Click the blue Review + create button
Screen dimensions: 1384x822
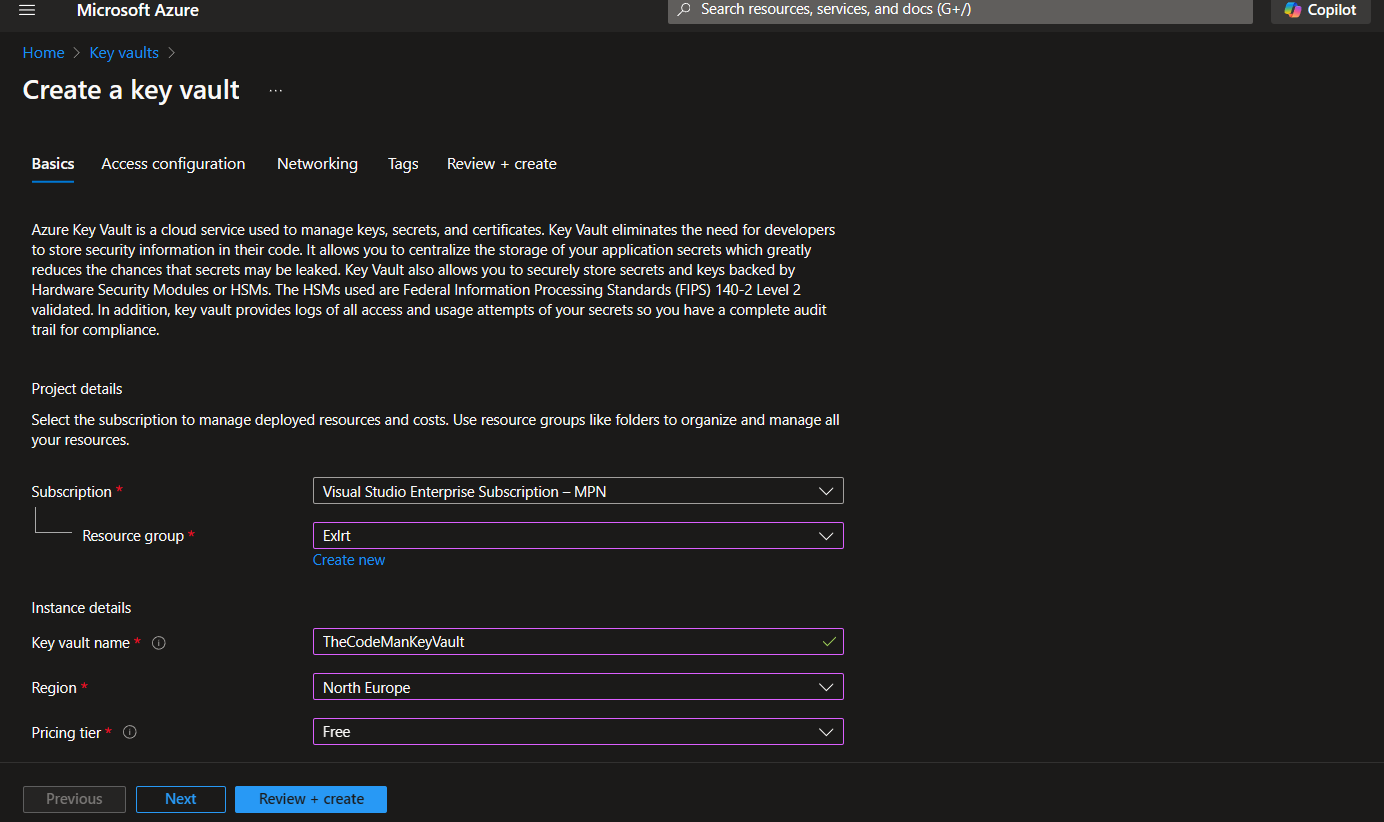point(311,799)
